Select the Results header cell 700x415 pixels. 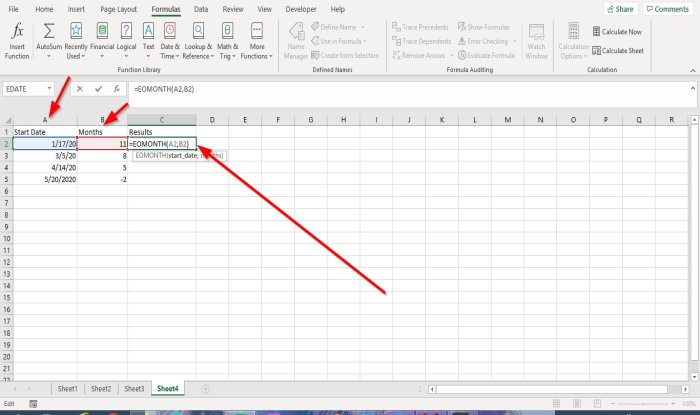[162, 132]
